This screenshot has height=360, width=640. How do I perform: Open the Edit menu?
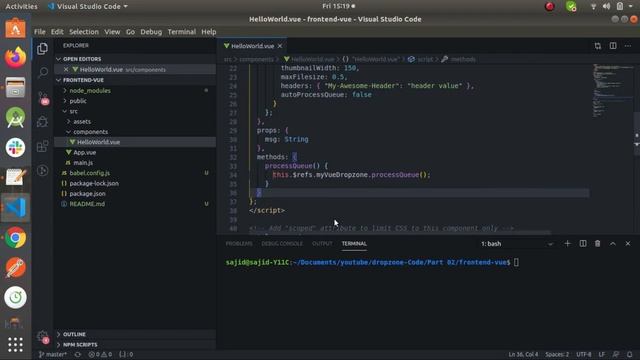pos(57,32)
